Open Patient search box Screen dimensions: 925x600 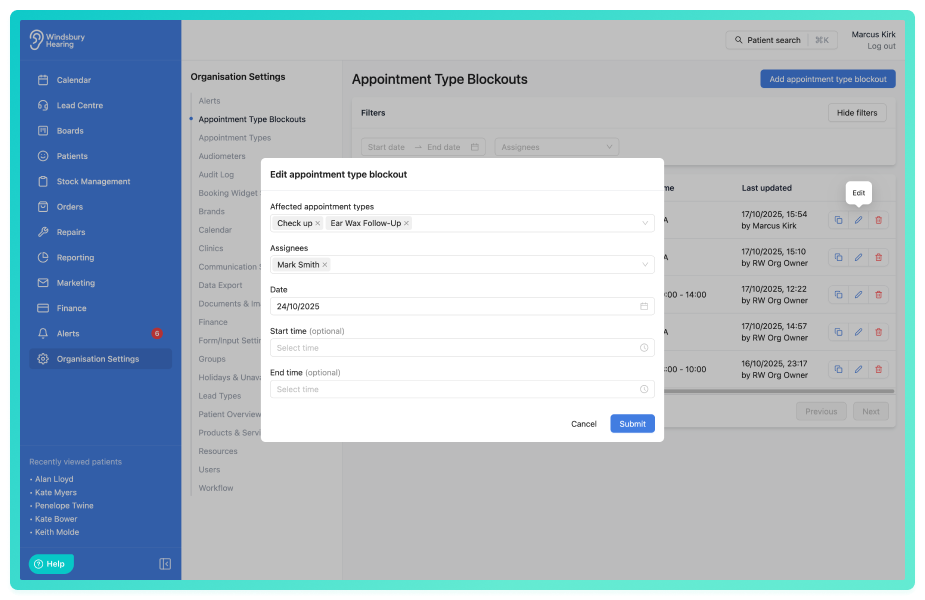coord(781,40)
